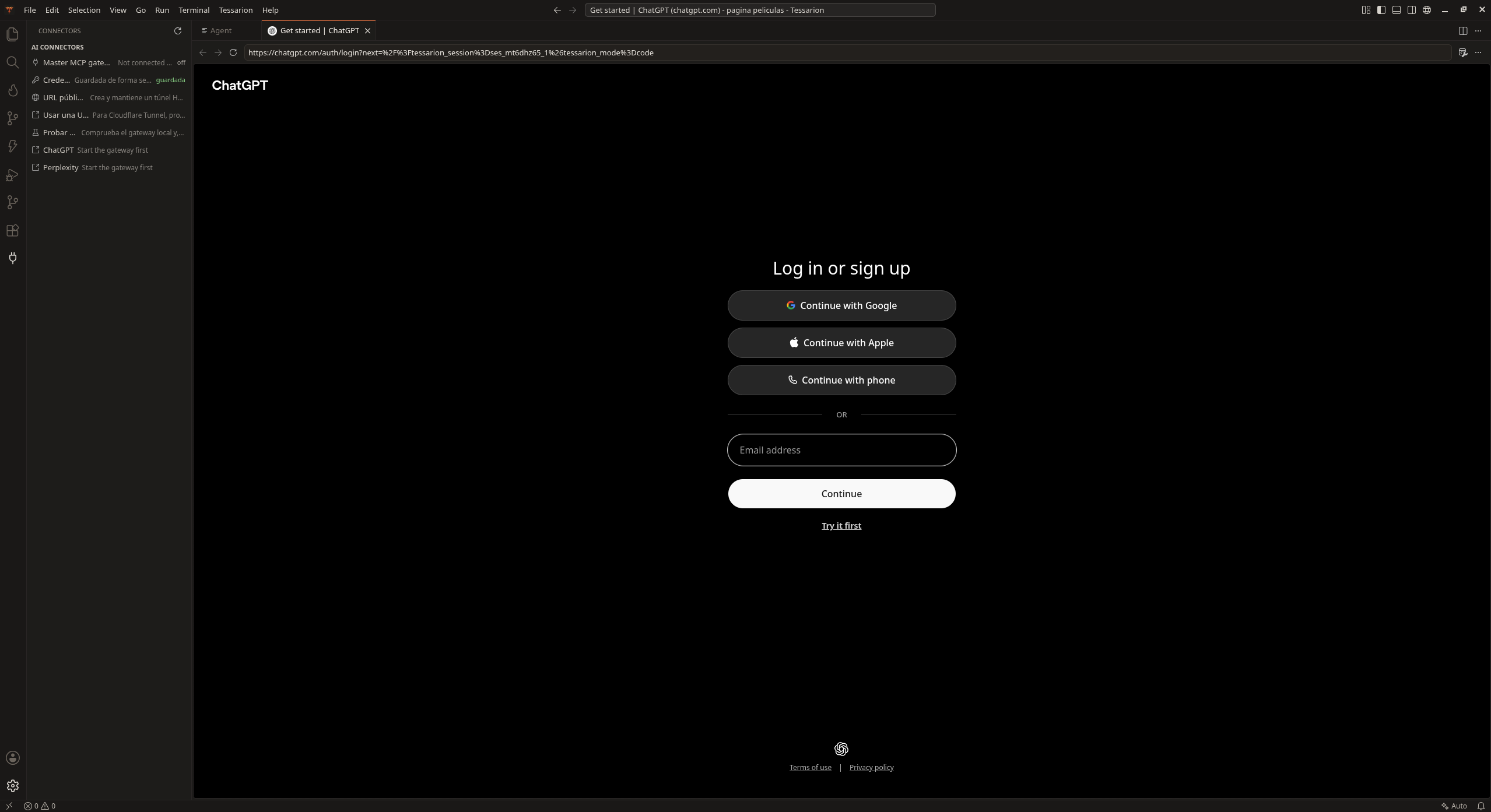Select the Usar una URL connector row
The image size is (1491, 812).
point(109,115)
